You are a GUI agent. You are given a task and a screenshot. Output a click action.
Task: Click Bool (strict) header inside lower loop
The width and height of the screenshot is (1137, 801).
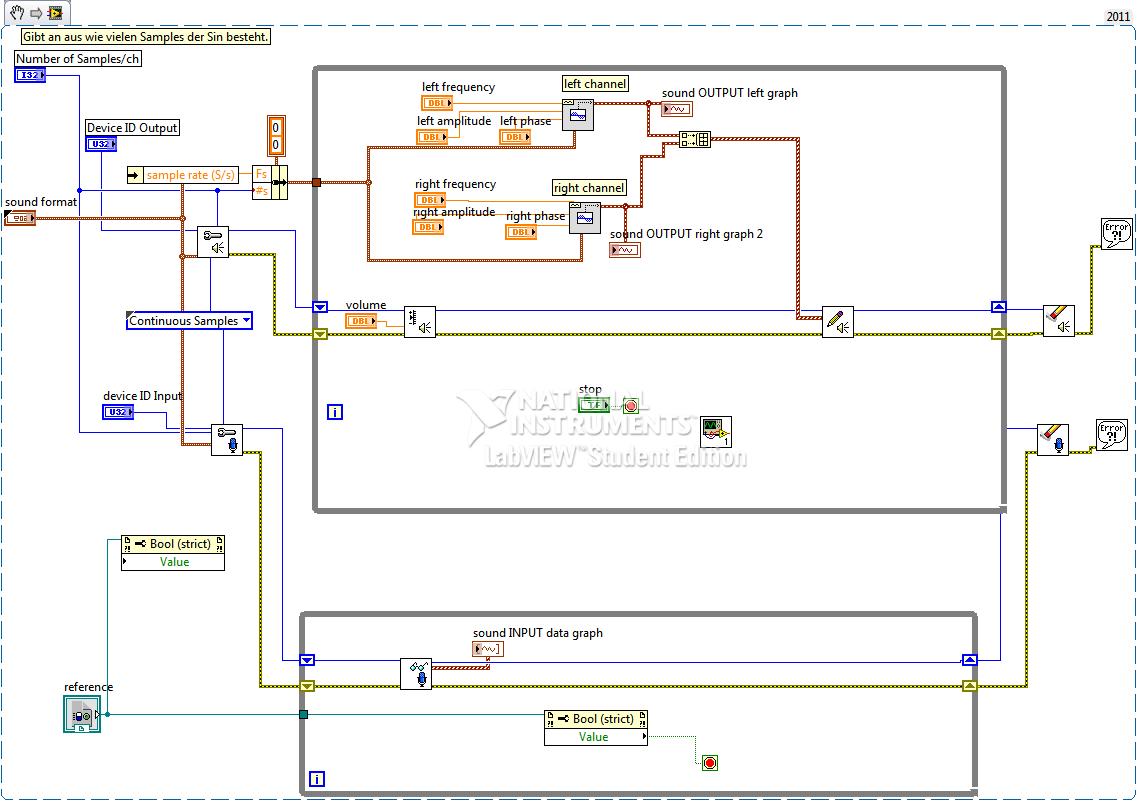tap(596, 718)
